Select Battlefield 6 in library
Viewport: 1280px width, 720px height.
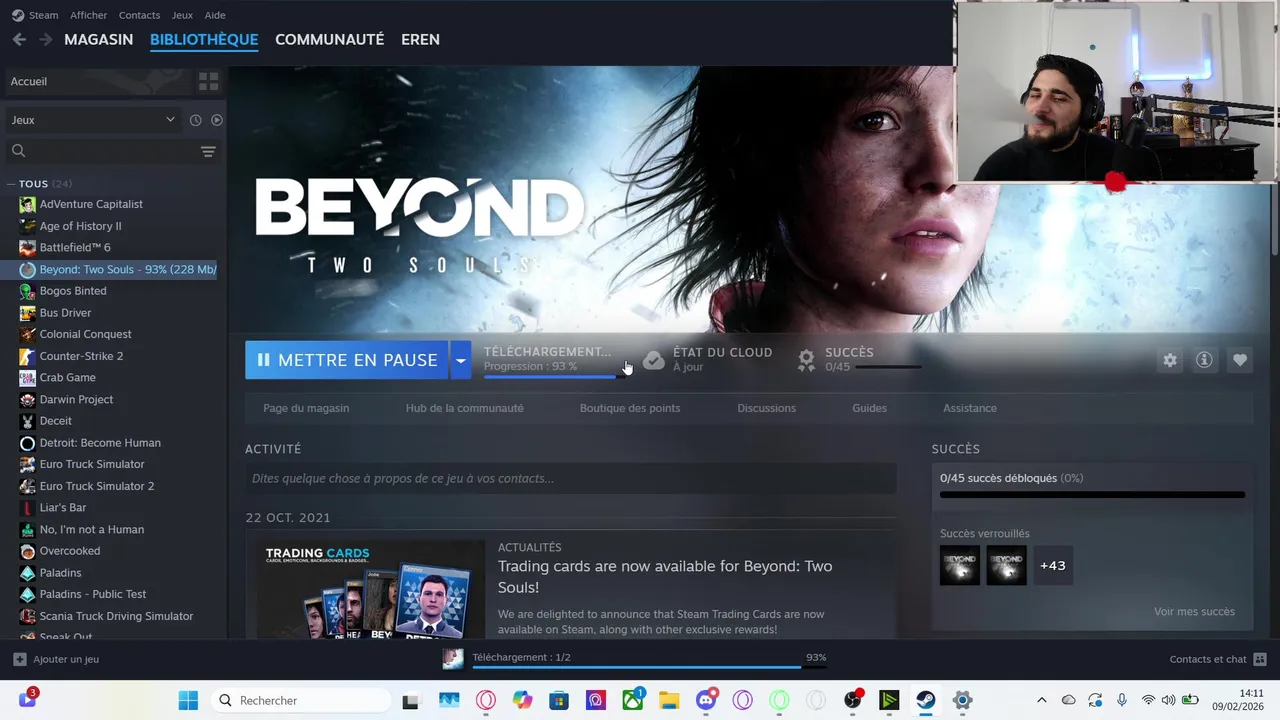tap(75, 247)
